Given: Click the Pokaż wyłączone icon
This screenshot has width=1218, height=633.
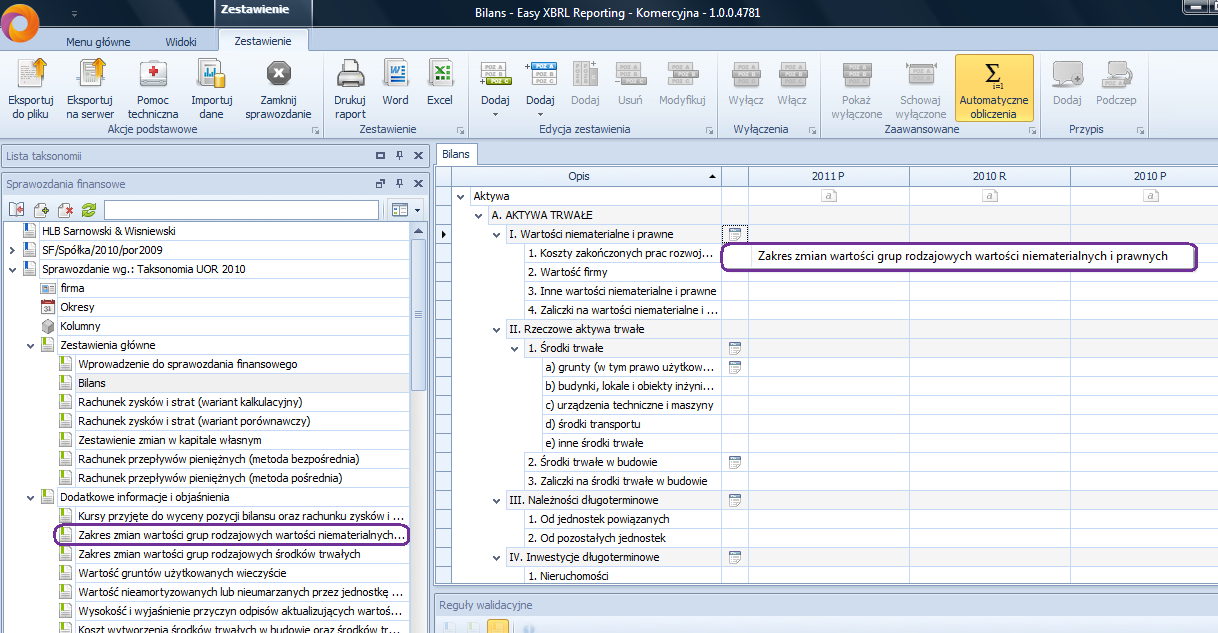Looking at the screenshot, I should [856, 74].
